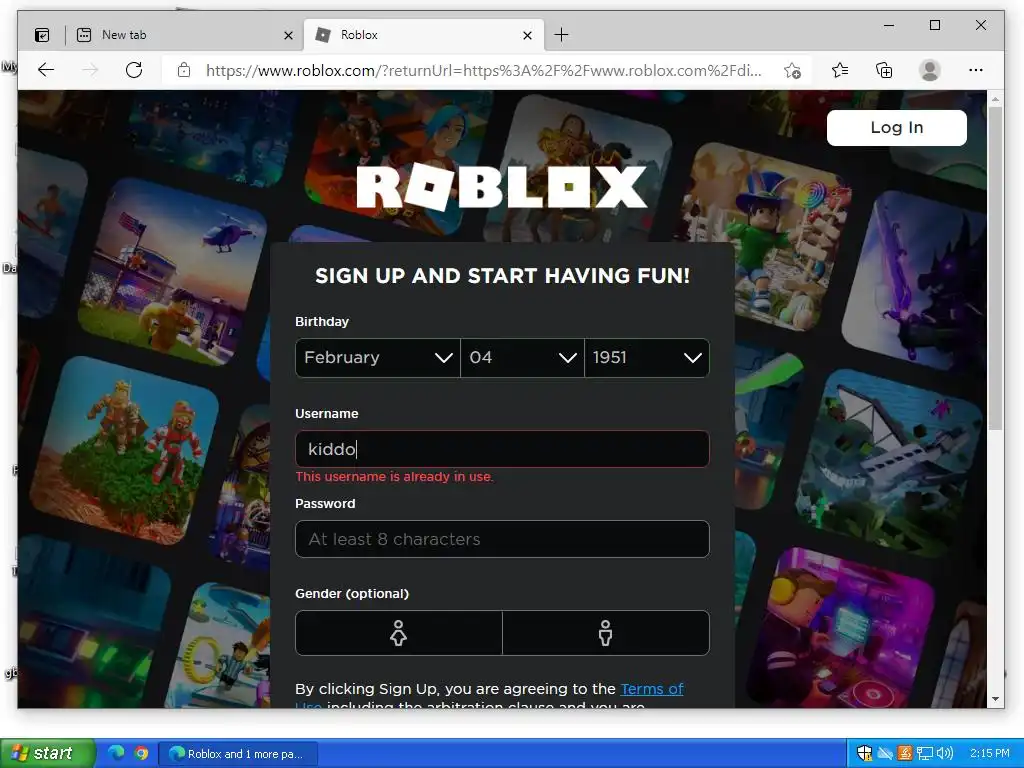Click the Sign Up and Start Having Fun heading
This screenshot has height=768, width=1024.
(502, 276)
